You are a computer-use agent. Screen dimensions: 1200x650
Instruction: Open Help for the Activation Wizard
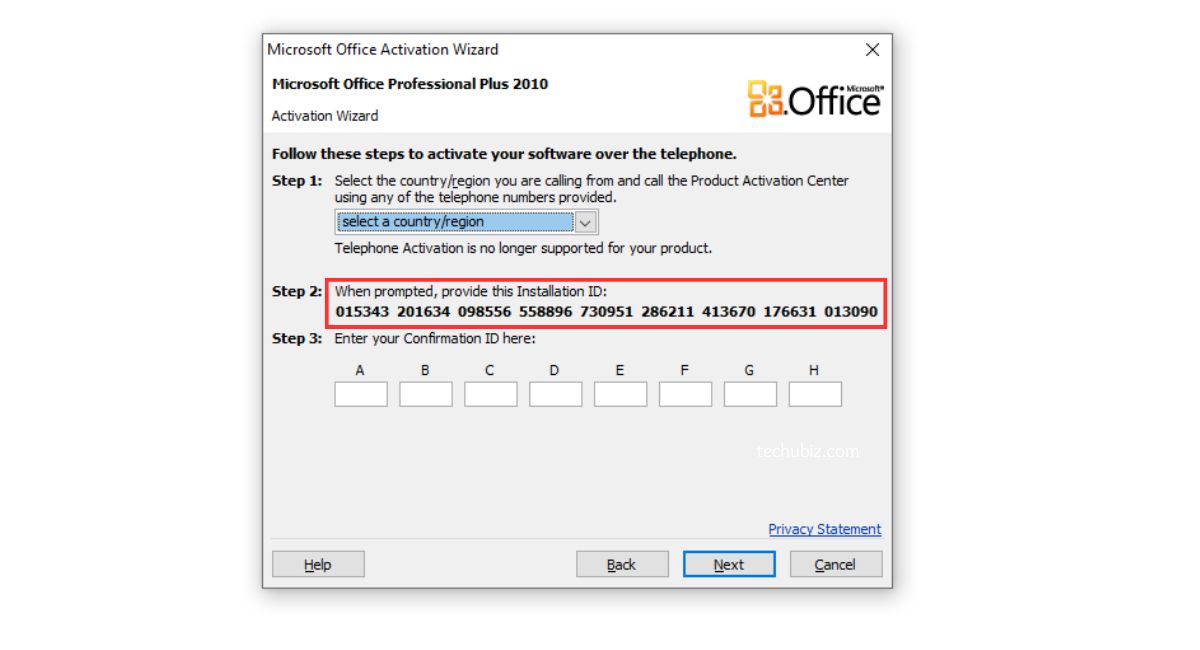pos(318,565)
